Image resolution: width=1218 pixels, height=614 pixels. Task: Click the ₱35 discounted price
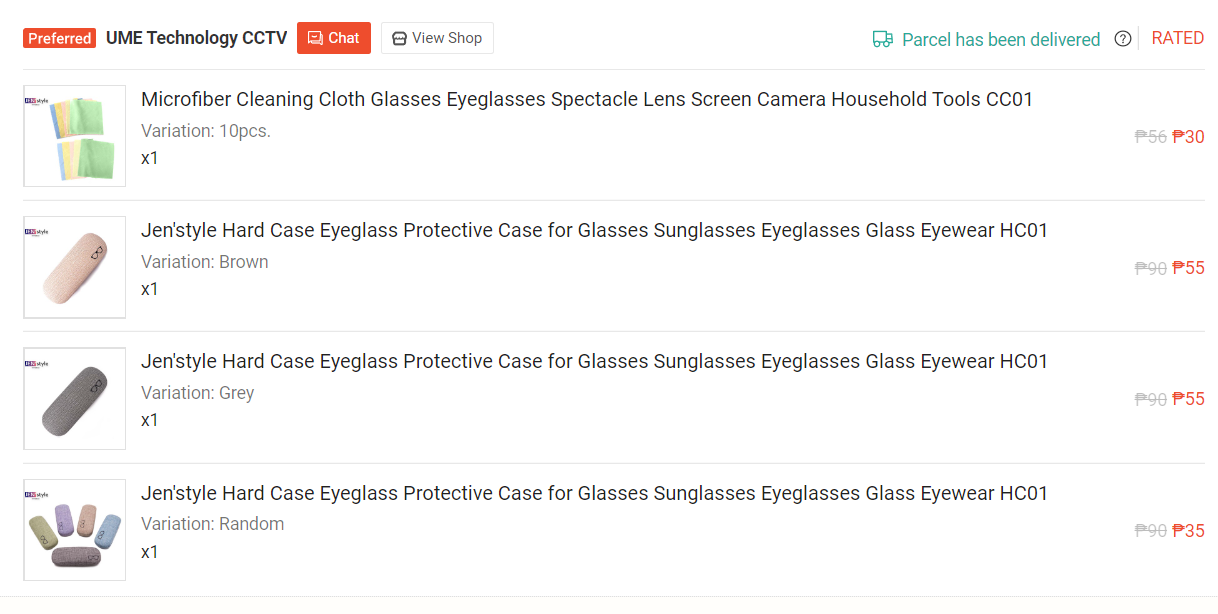[x=1188, y=531]
